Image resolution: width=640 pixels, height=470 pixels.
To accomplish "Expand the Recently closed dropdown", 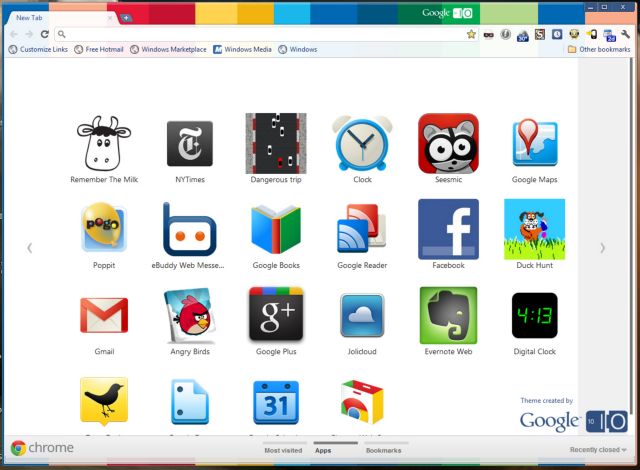I will tap(598, 449).
